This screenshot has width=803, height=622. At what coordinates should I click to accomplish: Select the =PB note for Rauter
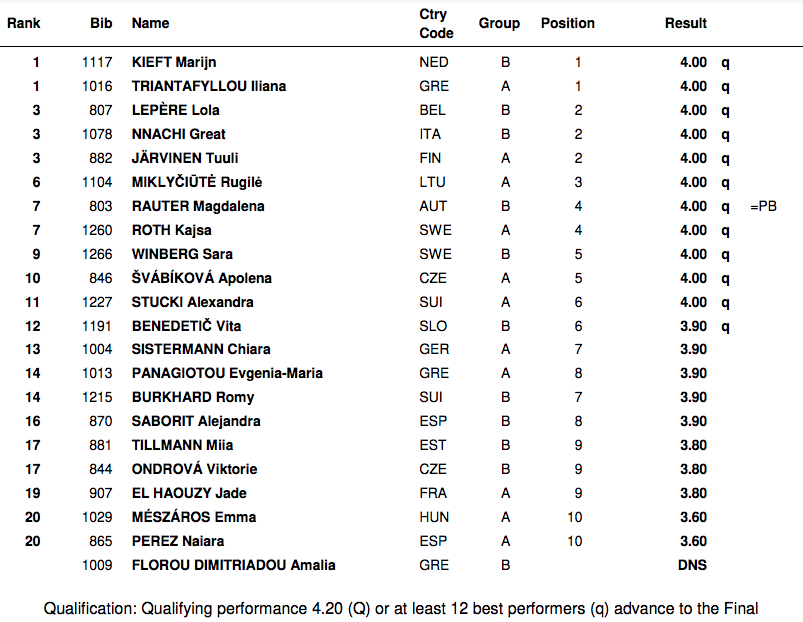(763, 206)
